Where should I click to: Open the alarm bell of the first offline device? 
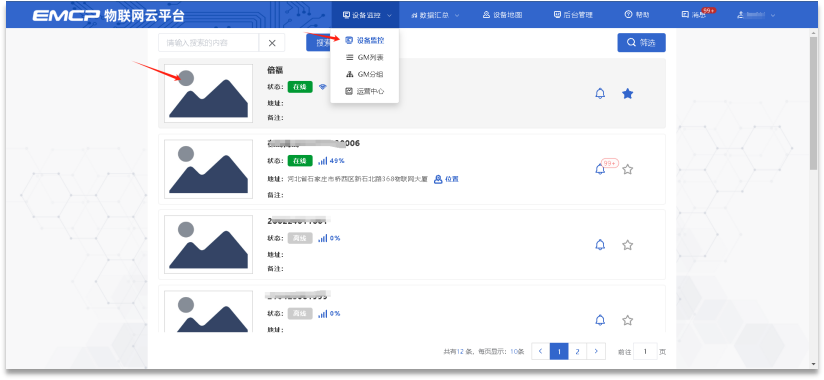(x=600, y=245)
